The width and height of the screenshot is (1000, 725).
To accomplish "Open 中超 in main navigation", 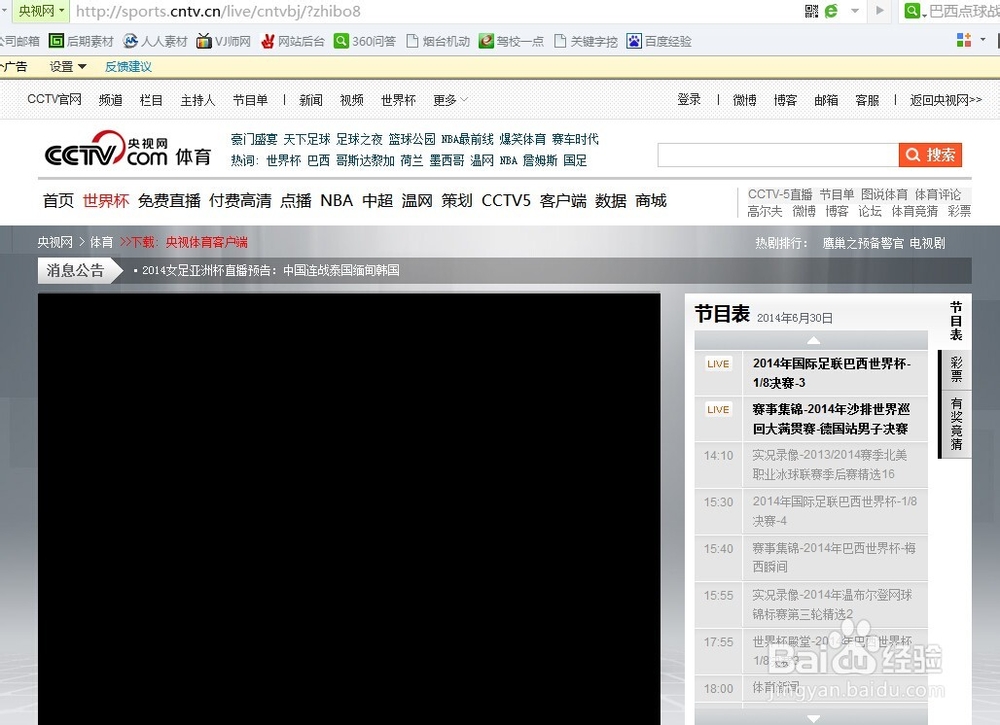I will [378, 201].
